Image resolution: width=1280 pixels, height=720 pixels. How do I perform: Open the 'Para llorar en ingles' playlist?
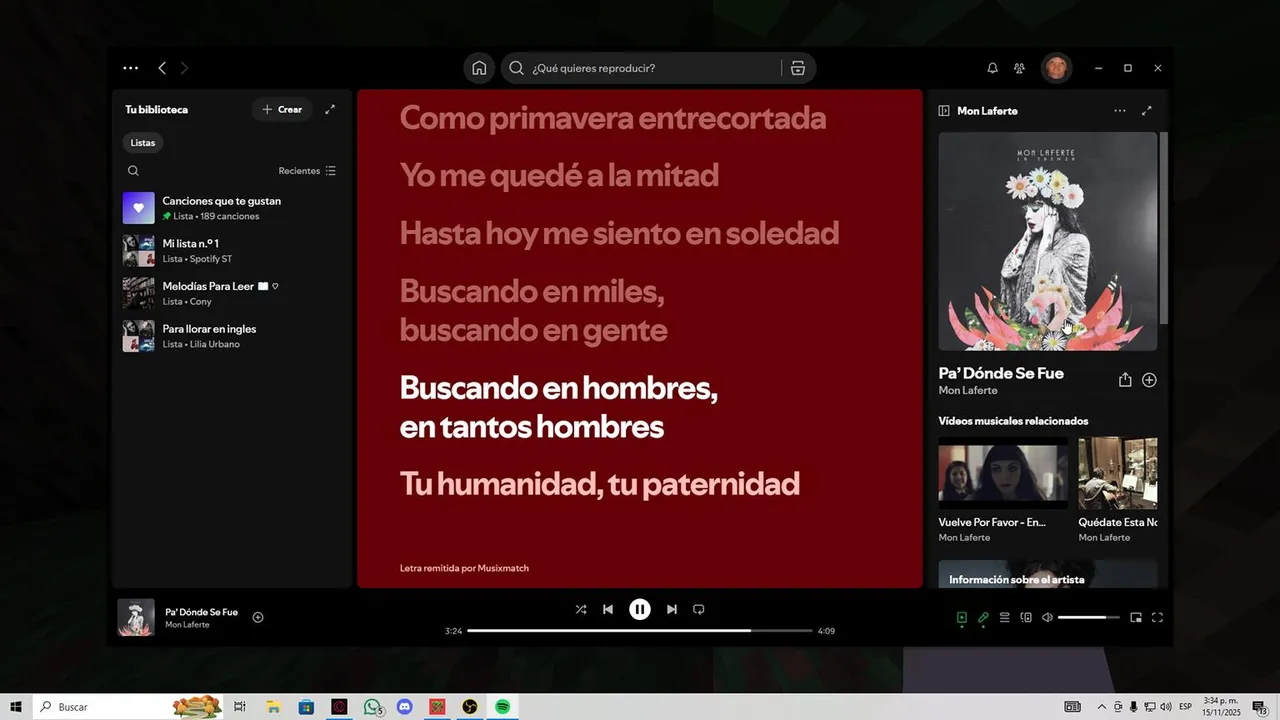[231, 336]
